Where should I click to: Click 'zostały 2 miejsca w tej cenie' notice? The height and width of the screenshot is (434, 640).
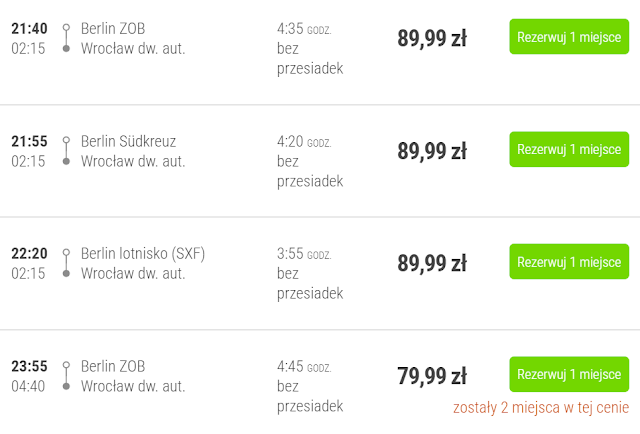(x=541, y=408)
